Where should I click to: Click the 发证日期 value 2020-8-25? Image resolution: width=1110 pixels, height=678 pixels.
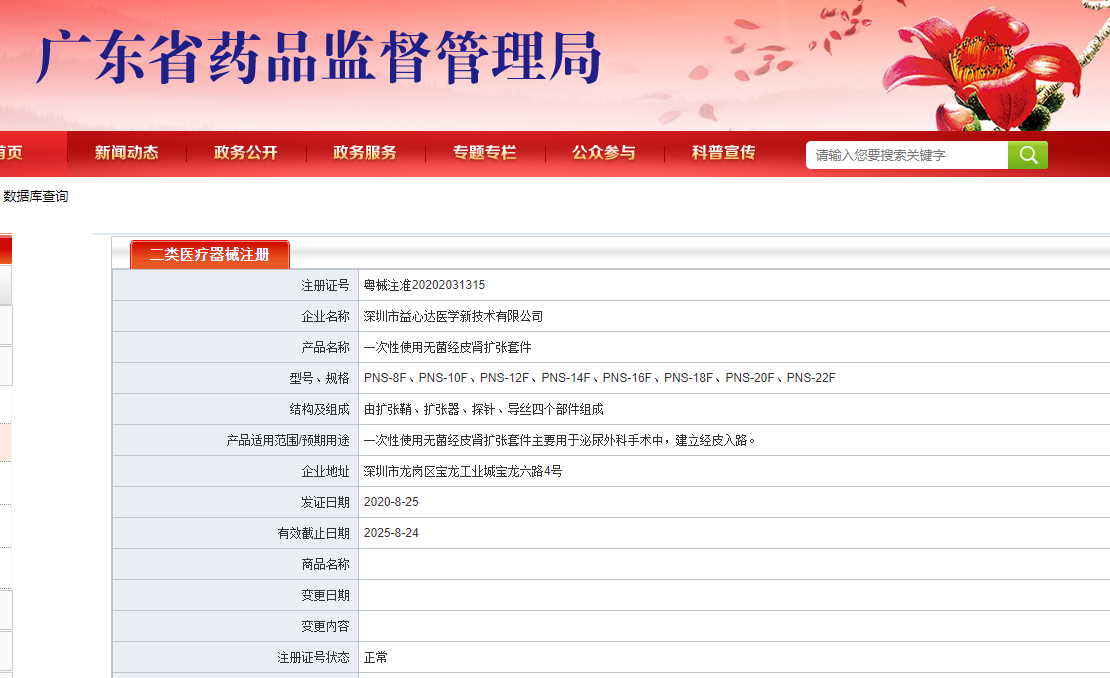(x=390, y=501)
